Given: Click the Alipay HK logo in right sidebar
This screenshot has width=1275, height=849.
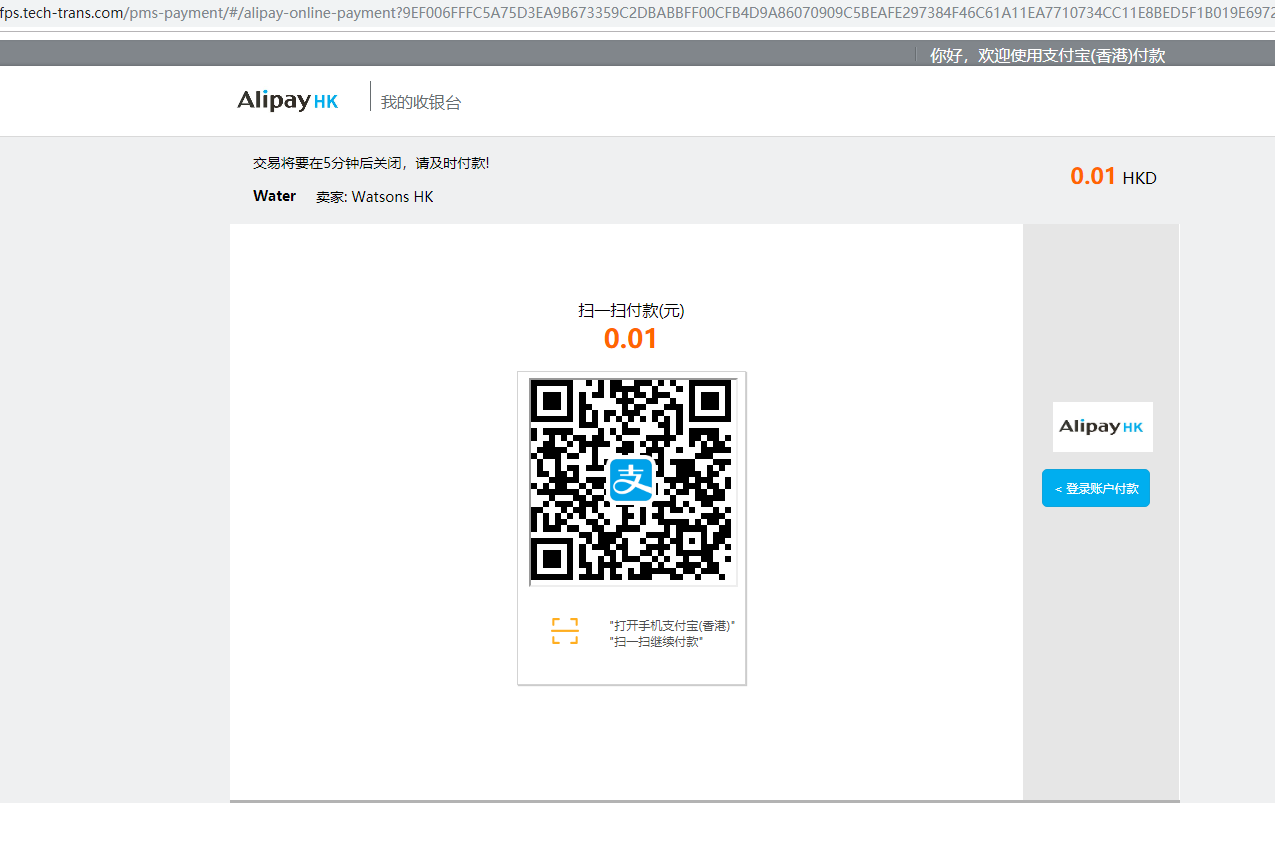Looking at the screenshot, I should click(1102, 427).
